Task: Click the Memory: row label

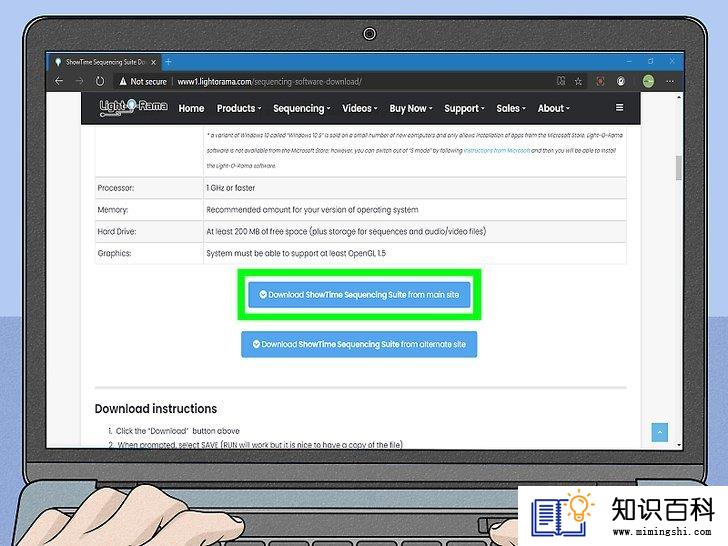Action: [112, 210]
